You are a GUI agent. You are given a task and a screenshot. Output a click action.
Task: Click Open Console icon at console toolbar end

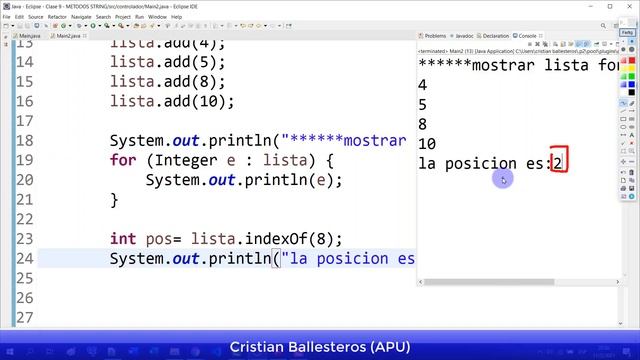click(617, 44)
